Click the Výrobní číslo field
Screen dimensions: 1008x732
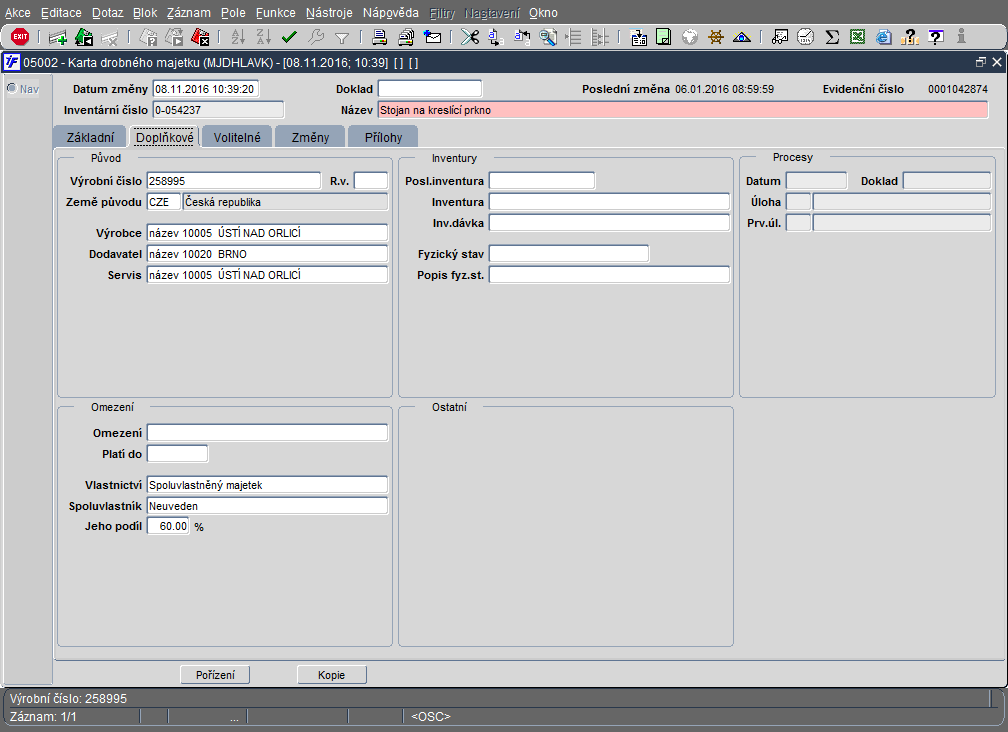pos(233,181)
